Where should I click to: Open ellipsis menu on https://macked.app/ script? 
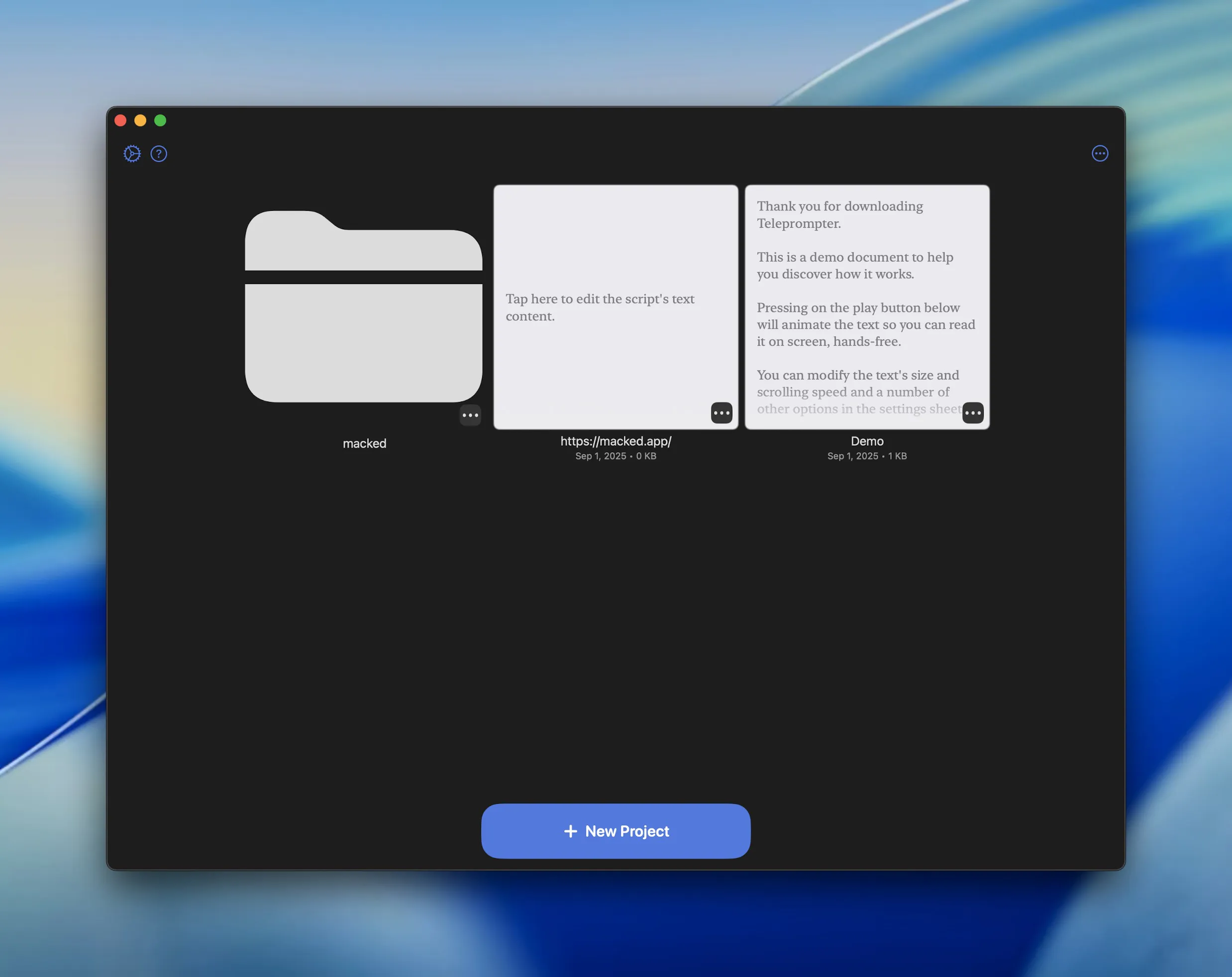click(721, 413)
